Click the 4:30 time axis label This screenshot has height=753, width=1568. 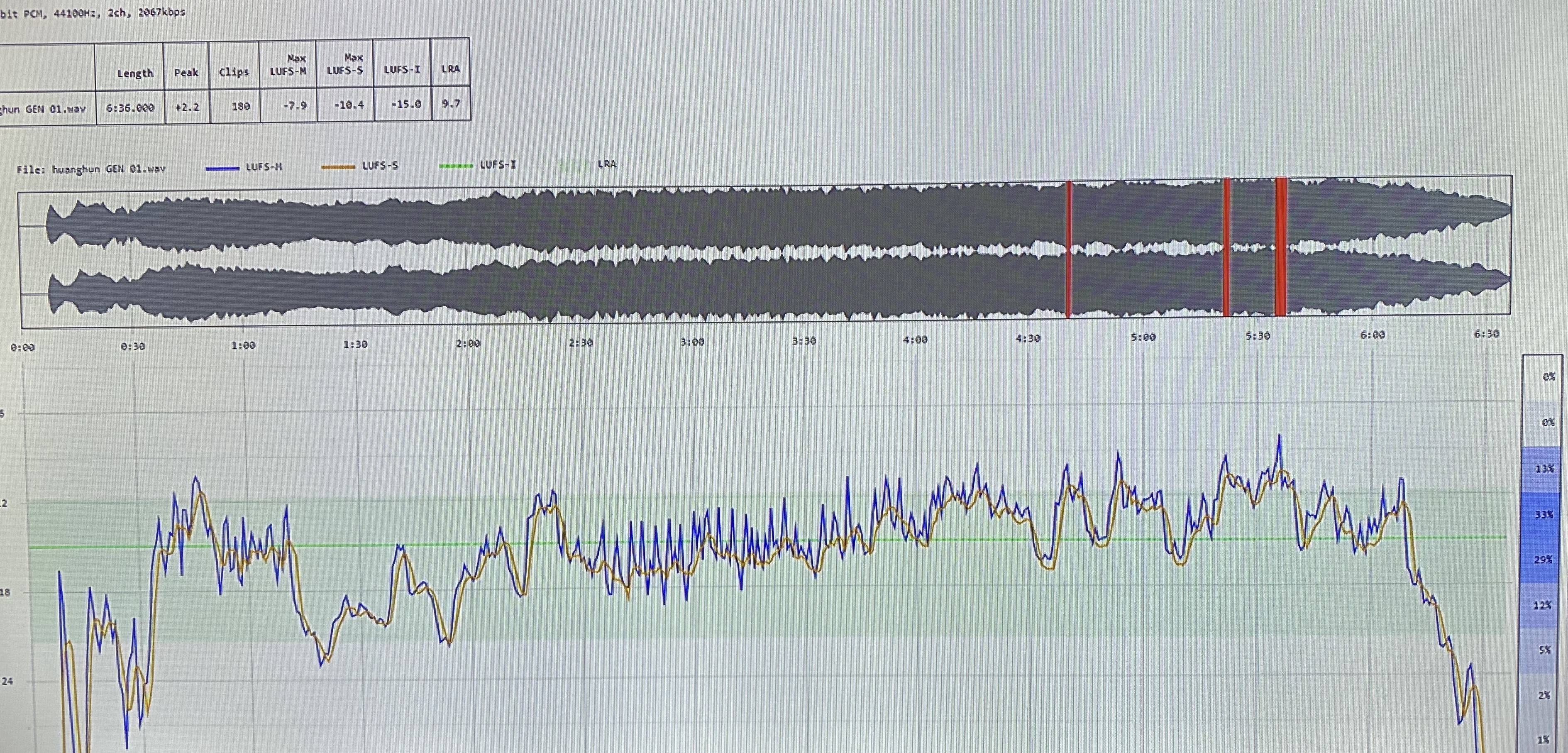(x=1028, y=338)
